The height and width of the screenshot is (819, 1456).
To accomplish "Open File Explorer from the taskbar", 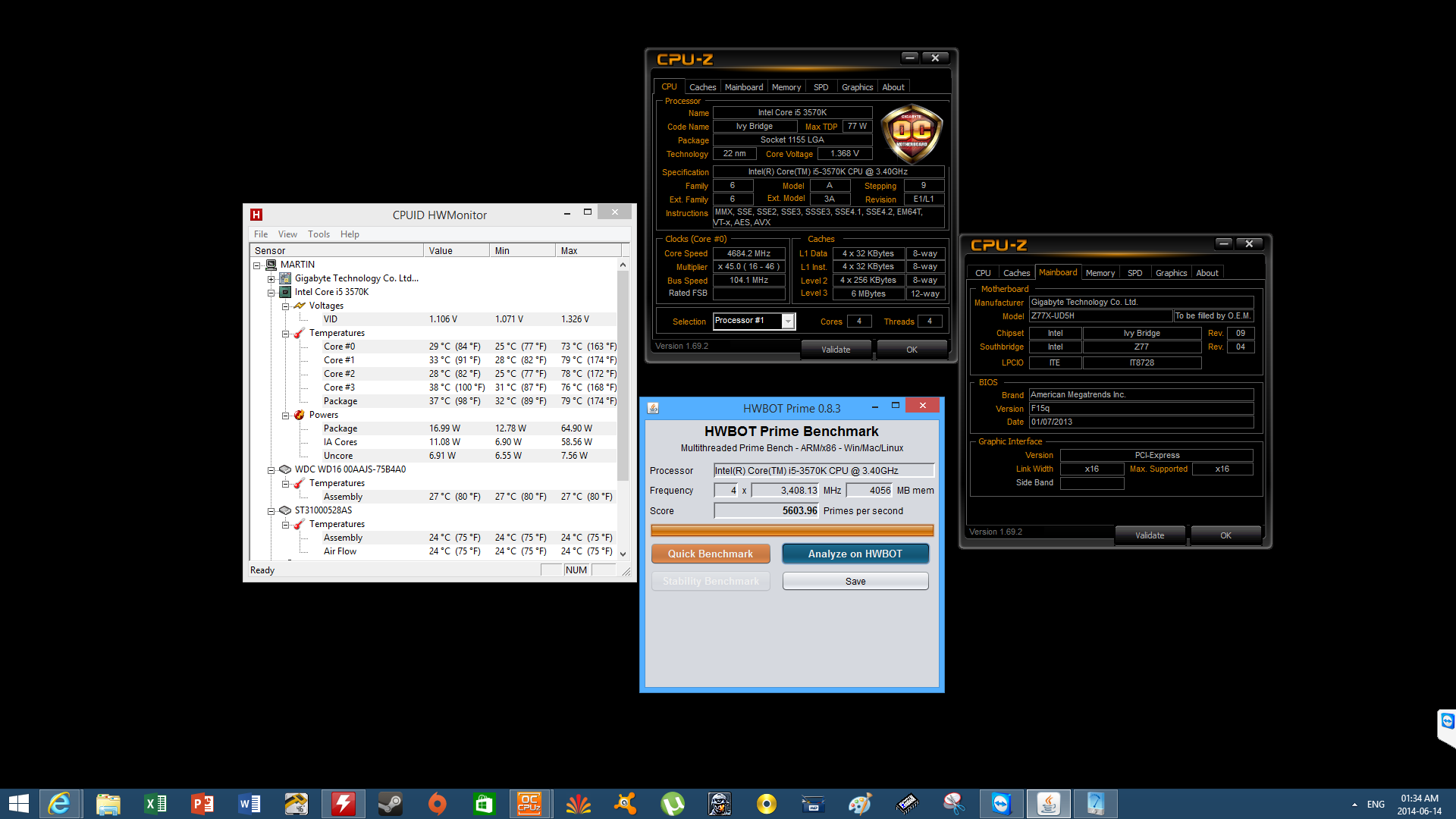I will pyautogui.click(x=108, y=804).
